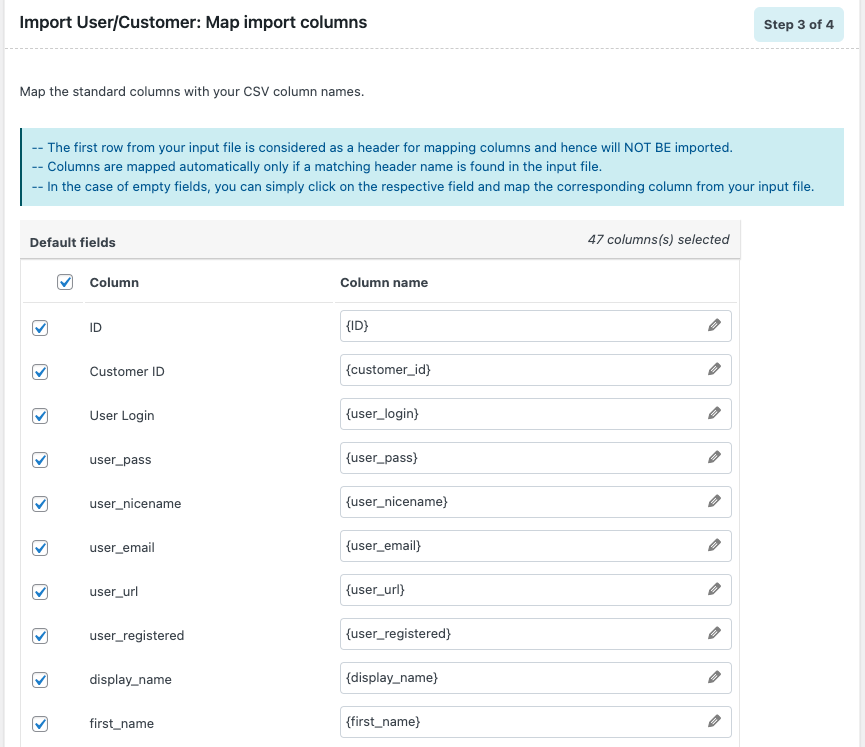865x747 pixels.
Task: Click the {ID} column name field
Action: [536, 326]
